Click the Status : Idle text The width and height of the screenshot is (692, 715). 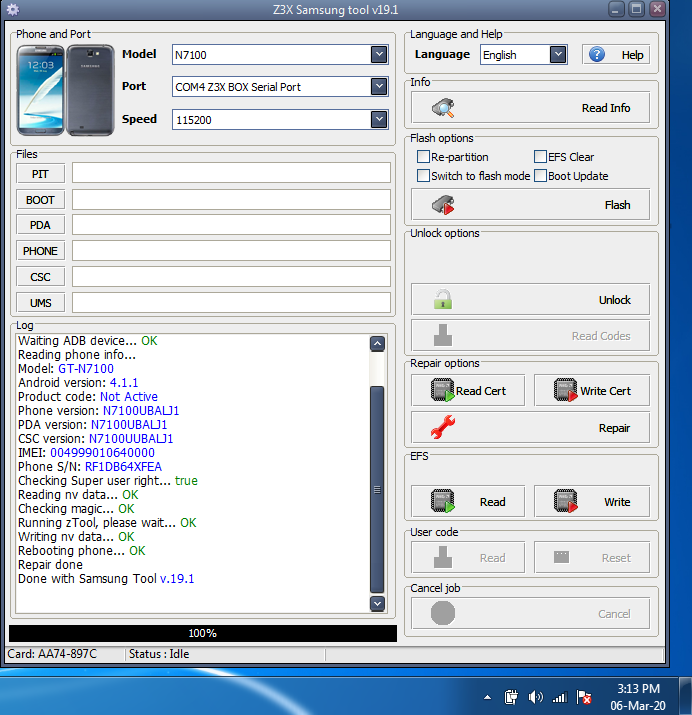point(159,654)
